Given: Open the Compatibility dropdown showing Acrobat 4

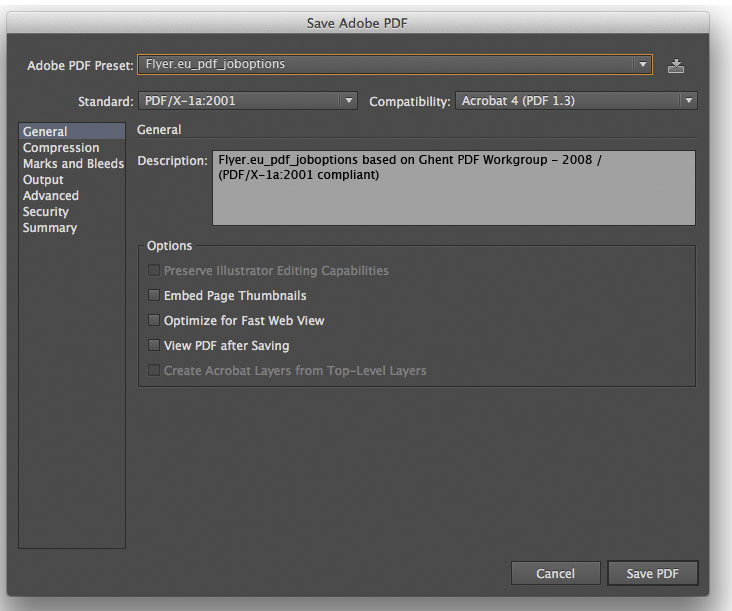Looking at the screenshot, I should (577, 101).
